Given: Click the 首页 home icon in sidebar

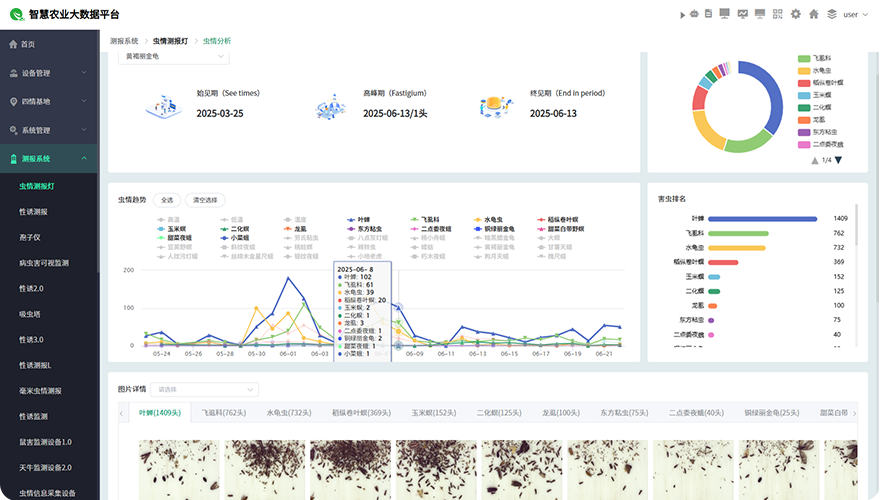Looking at the screenshot, I should (x=13, y=44).
